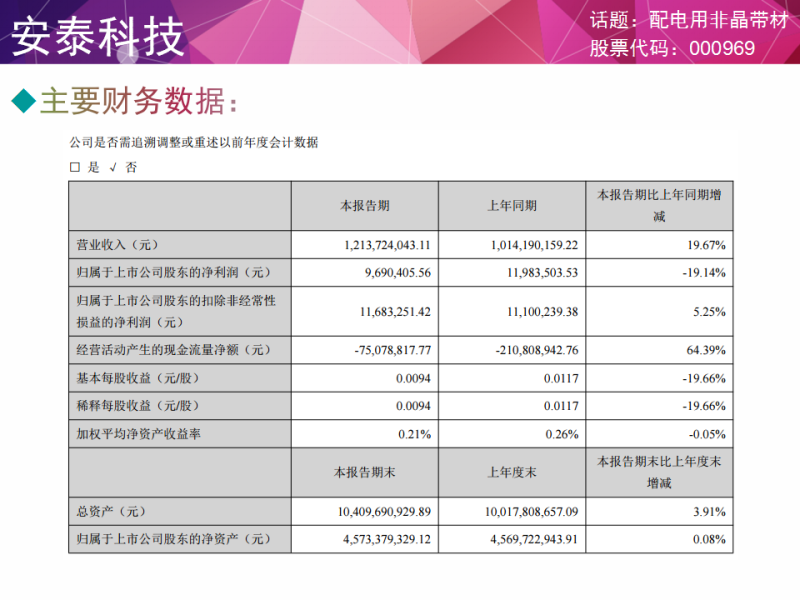The image size is (800, 600).
Task: Click the 归属于上市公司股东的净利润（元） label
Action: [173, 272]
